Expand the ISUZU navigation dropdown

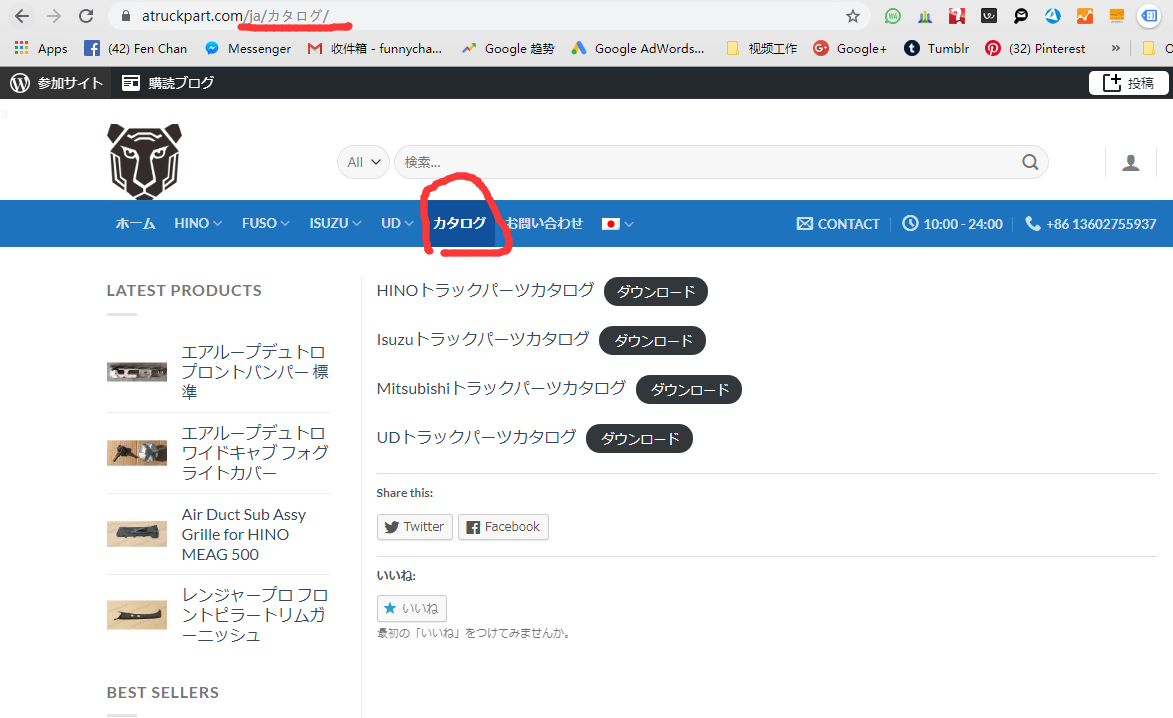[335, 224]
